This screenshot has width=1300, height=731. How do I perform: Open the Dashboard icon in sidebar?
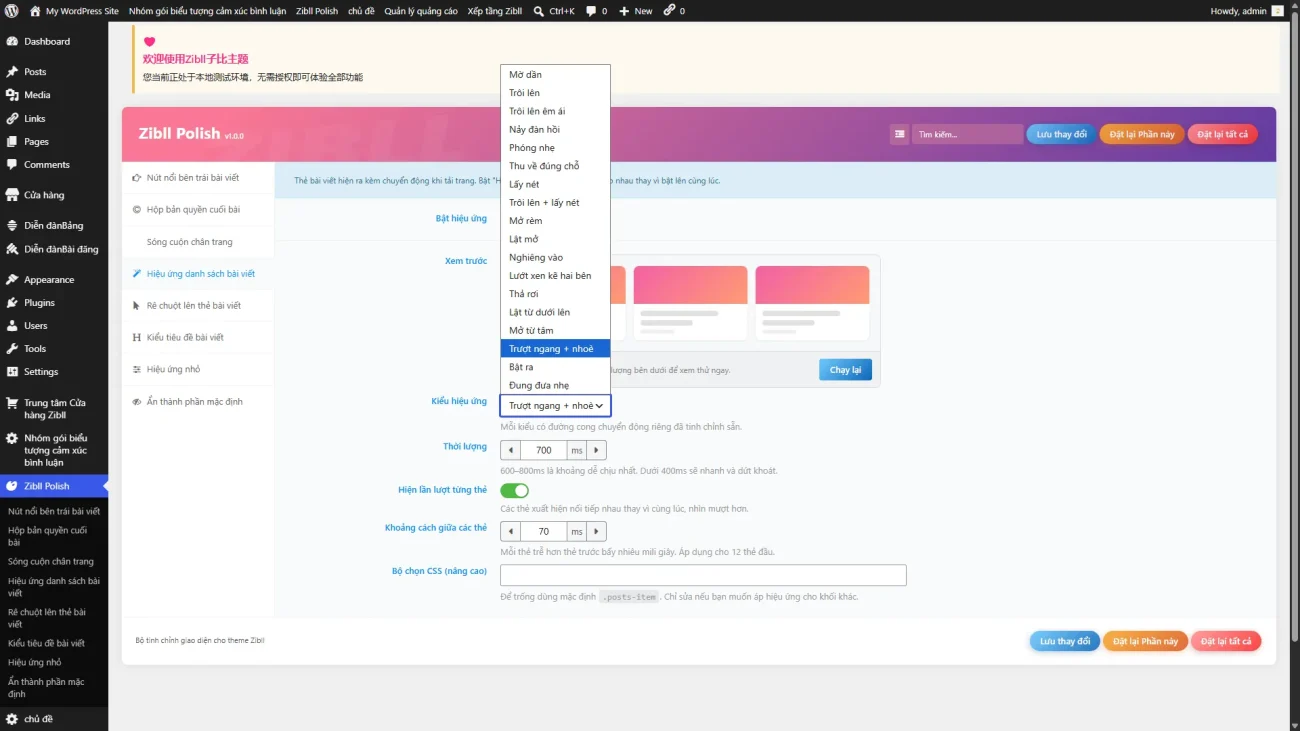(12, 42)
